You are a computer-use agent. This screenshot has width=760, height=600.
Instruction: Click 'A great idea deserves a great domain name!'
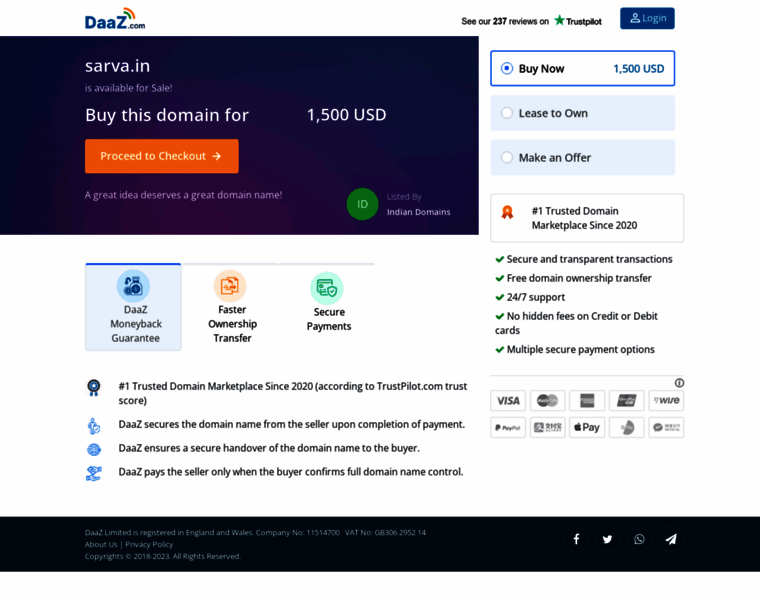(x=183, y=195)
